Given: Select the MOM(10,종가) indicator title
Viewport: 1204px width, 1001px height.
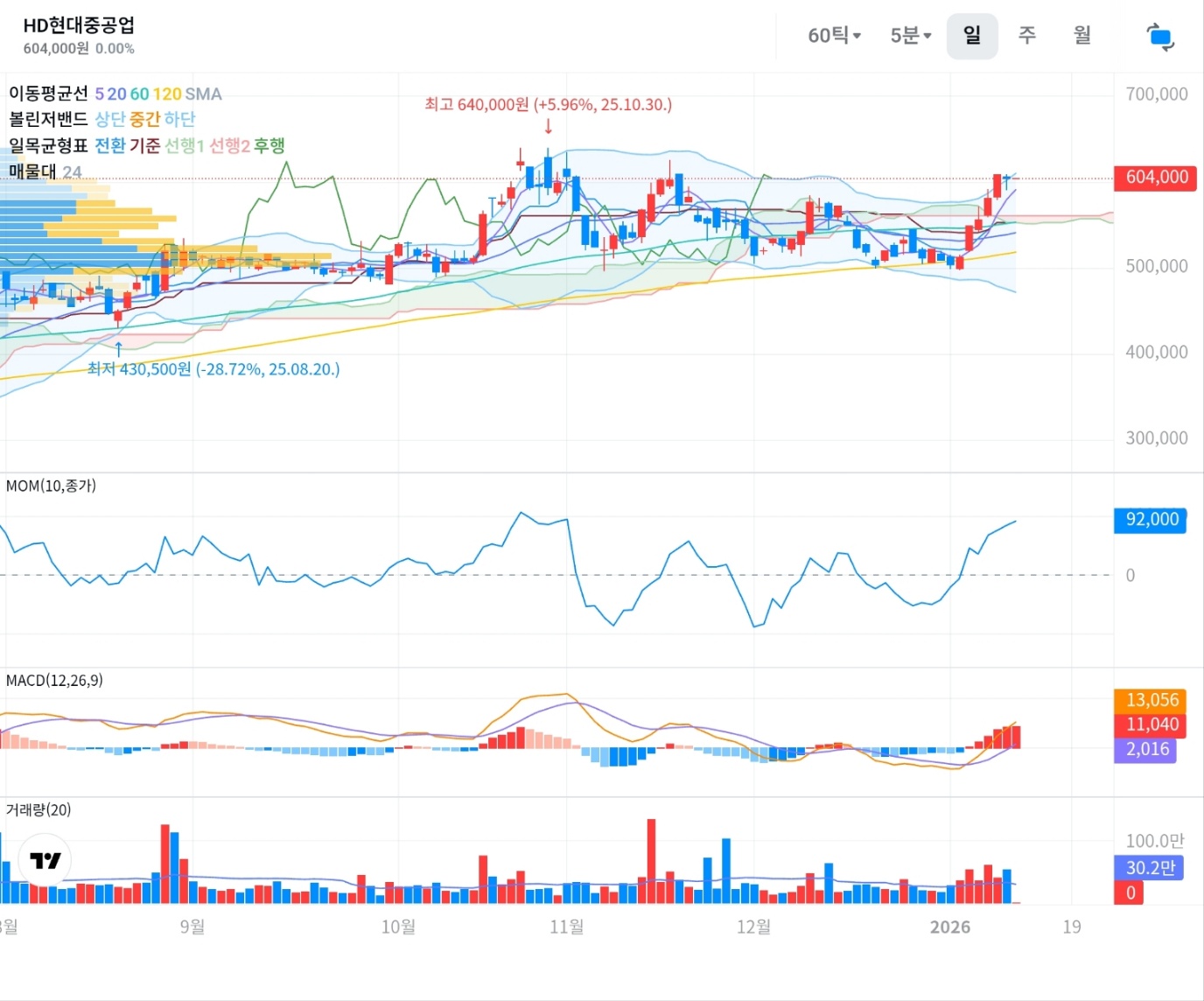Looking at the screenshot, I should 51,486.
